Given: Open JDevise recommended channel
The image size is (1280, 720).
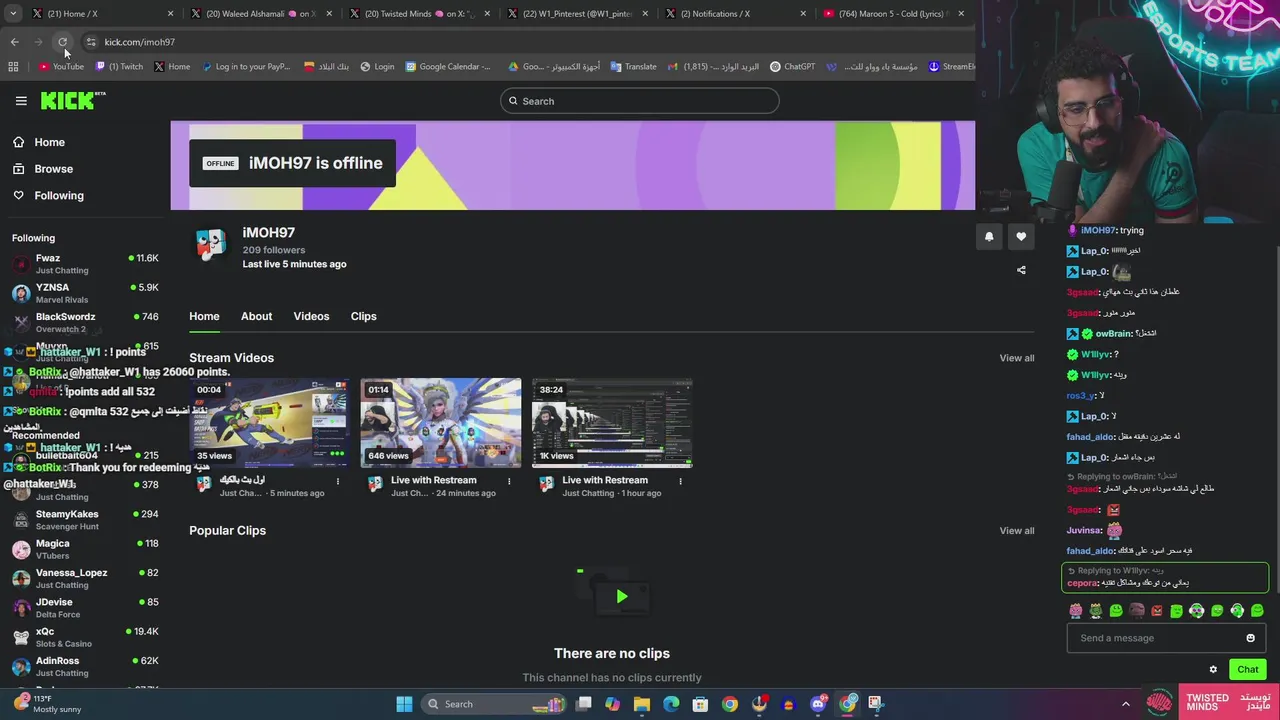Looking at the screenshot, I should coord(85,608).
